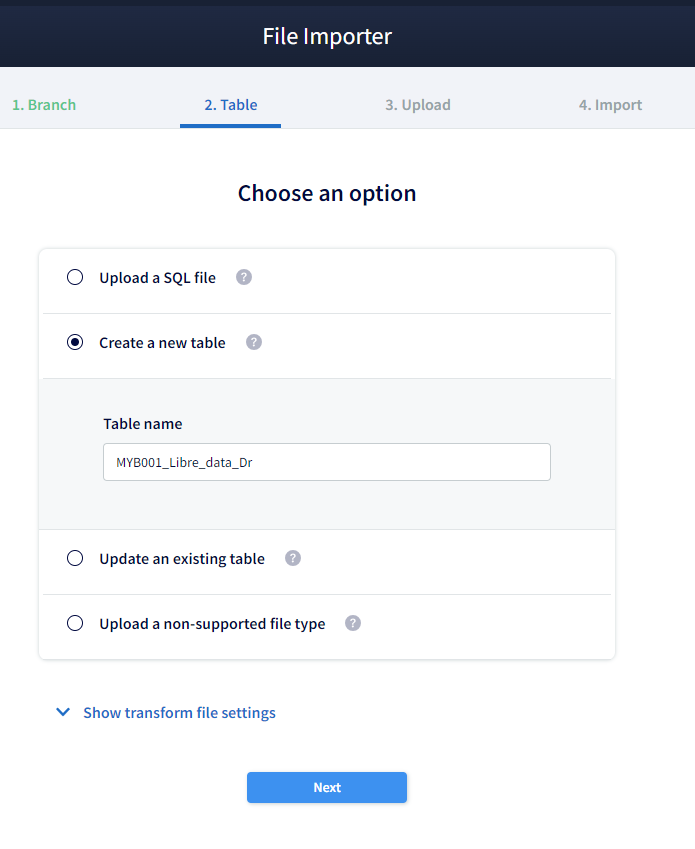Show help for Upload a non-supported file type
This screenshot has width=695, height=849.
[353, 623]
